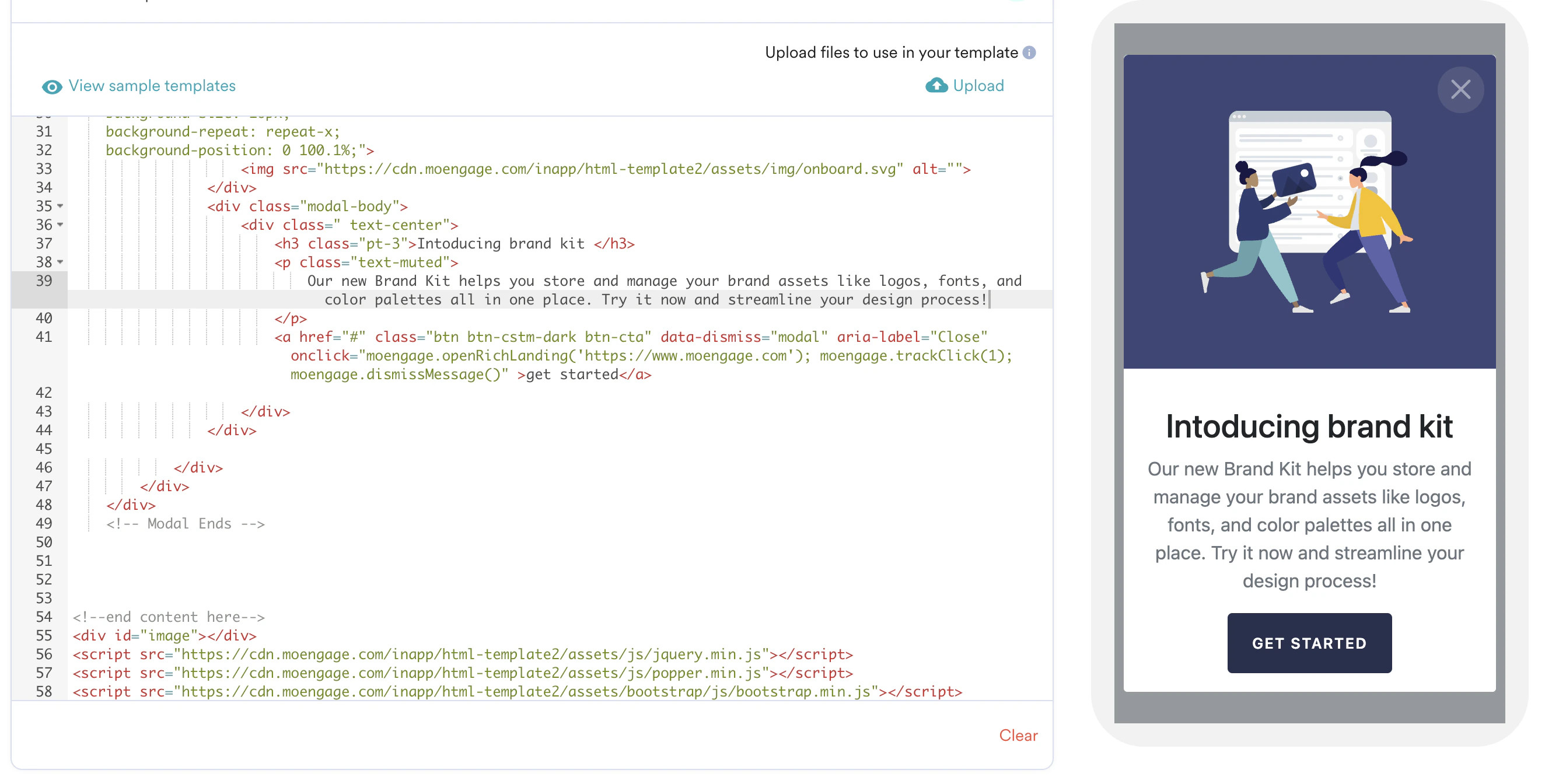Screen dimensions: 1545x784
Task: Click the eye icon beside View sample templates
Action: point(51,86)
